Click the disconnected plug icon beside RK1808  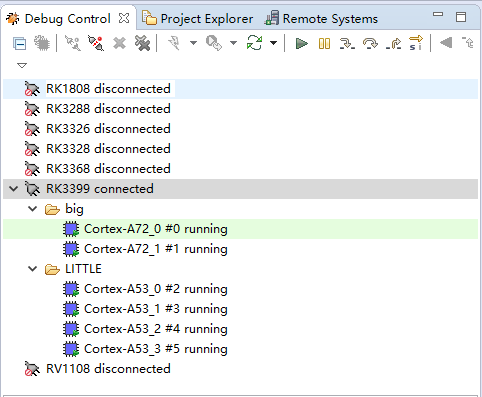(x=32, y=89)
